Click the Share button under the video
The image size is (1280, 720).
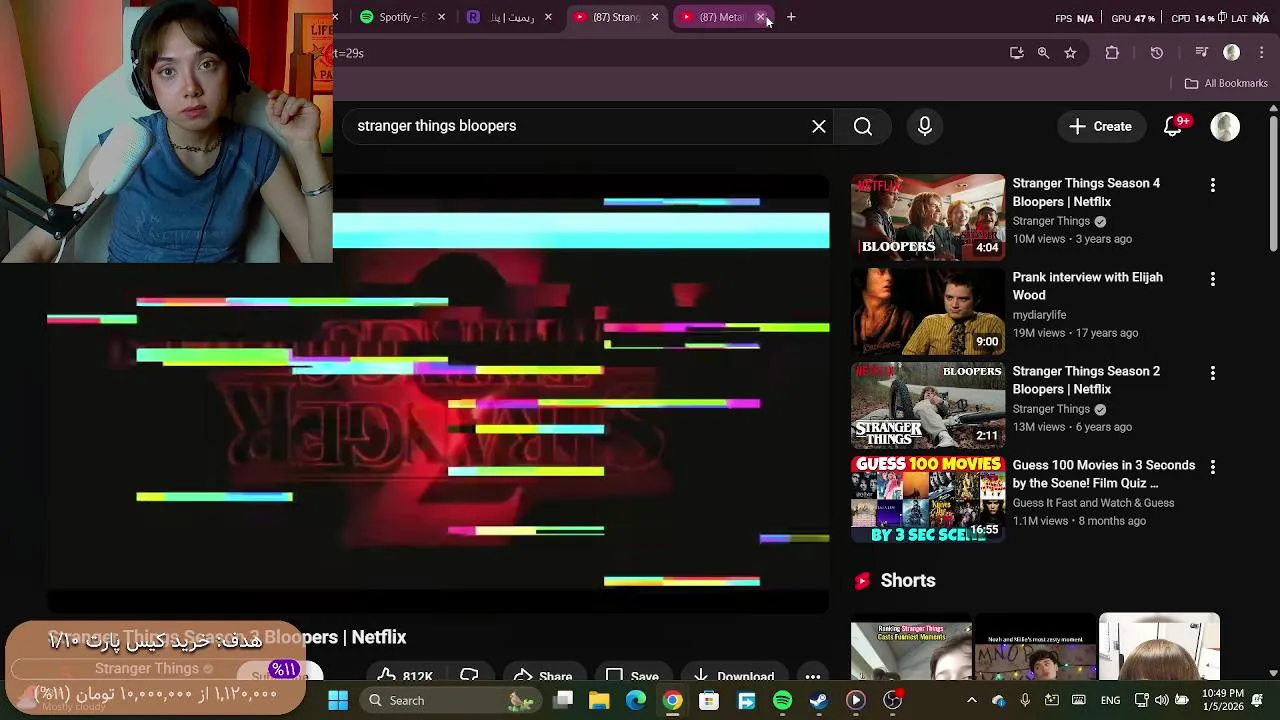pyautogui.click(x=543, y=677)
